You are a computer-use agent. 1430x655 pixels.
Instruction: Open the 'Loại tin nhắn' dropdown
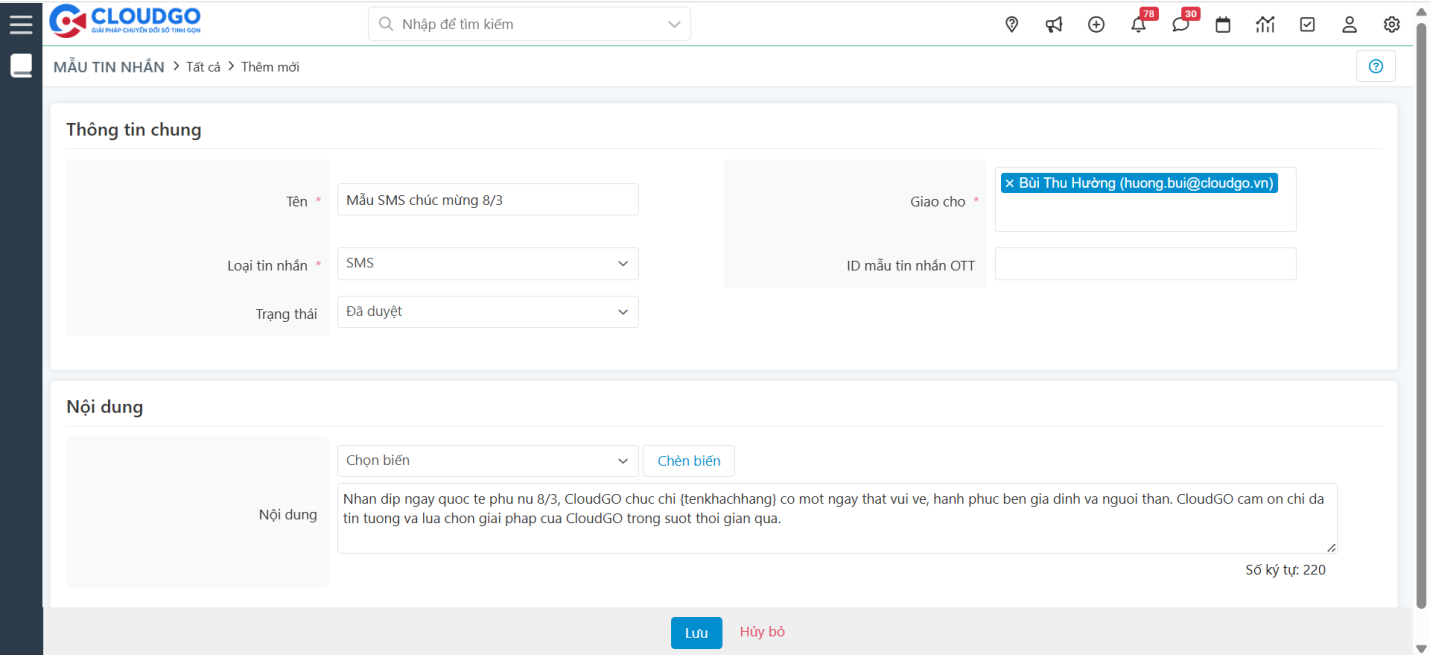click(487, 263)
